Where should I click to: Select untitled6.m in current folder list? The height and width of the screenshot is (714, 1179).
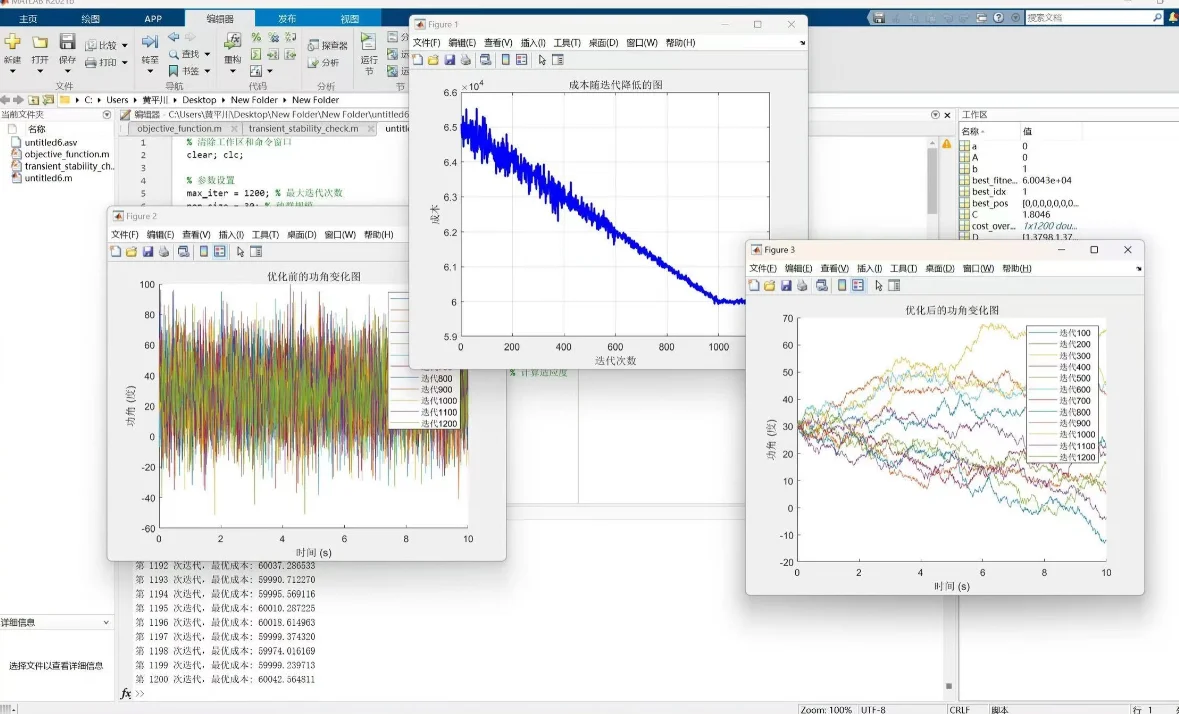pyautogui.click(x=48, y=178)
